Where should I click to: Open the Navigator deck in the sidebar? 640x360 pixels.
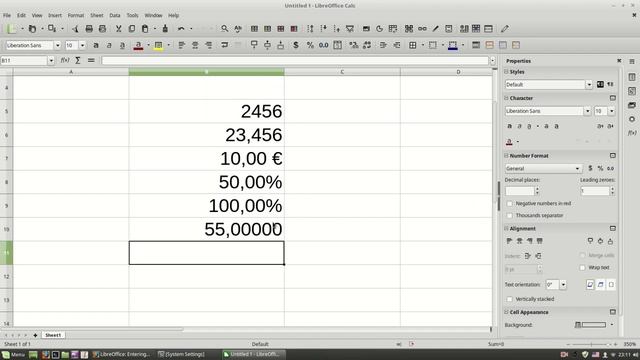[632, 119]
